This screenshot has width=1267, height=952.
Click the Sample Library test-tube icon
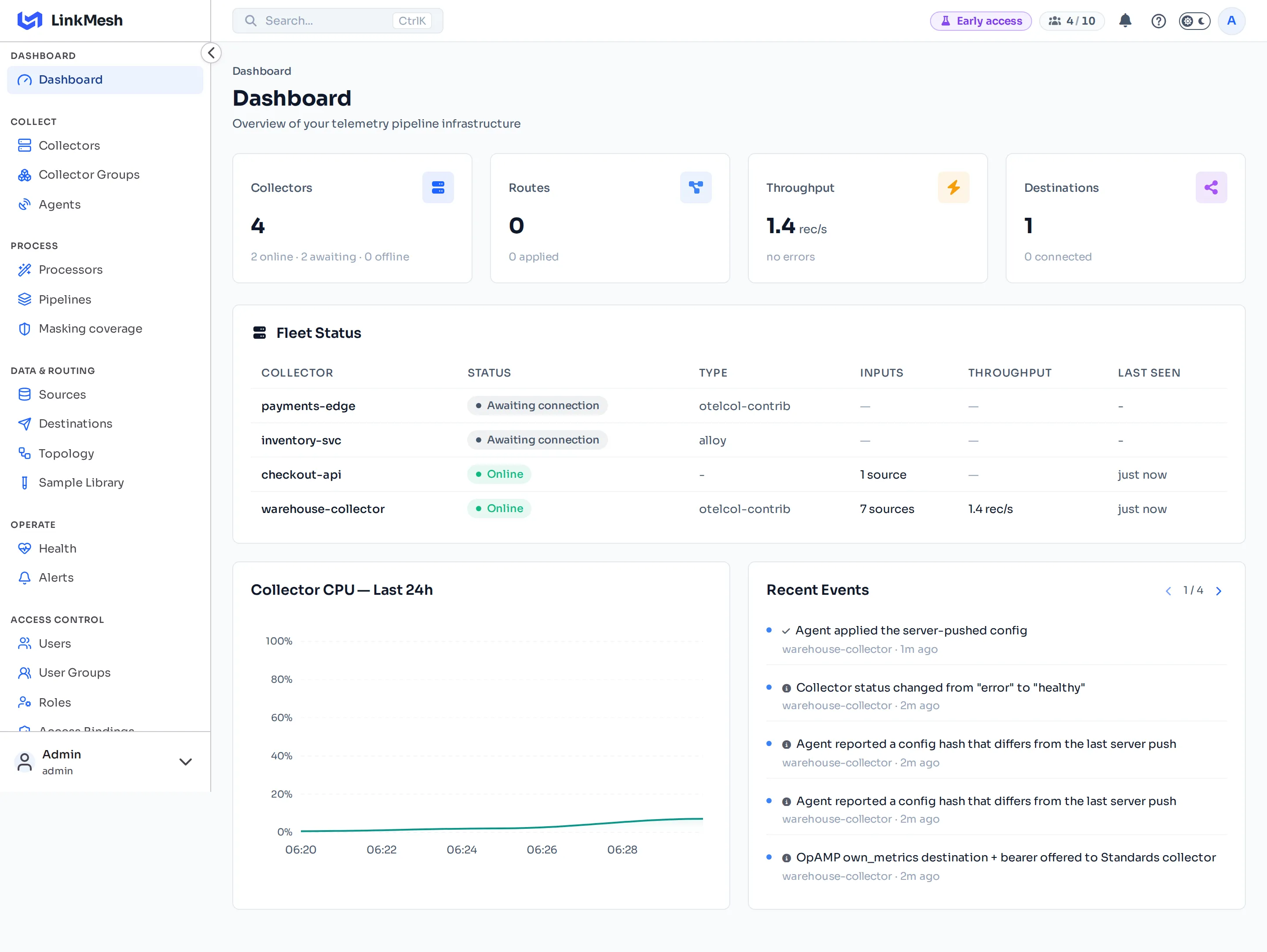[25, 483]
